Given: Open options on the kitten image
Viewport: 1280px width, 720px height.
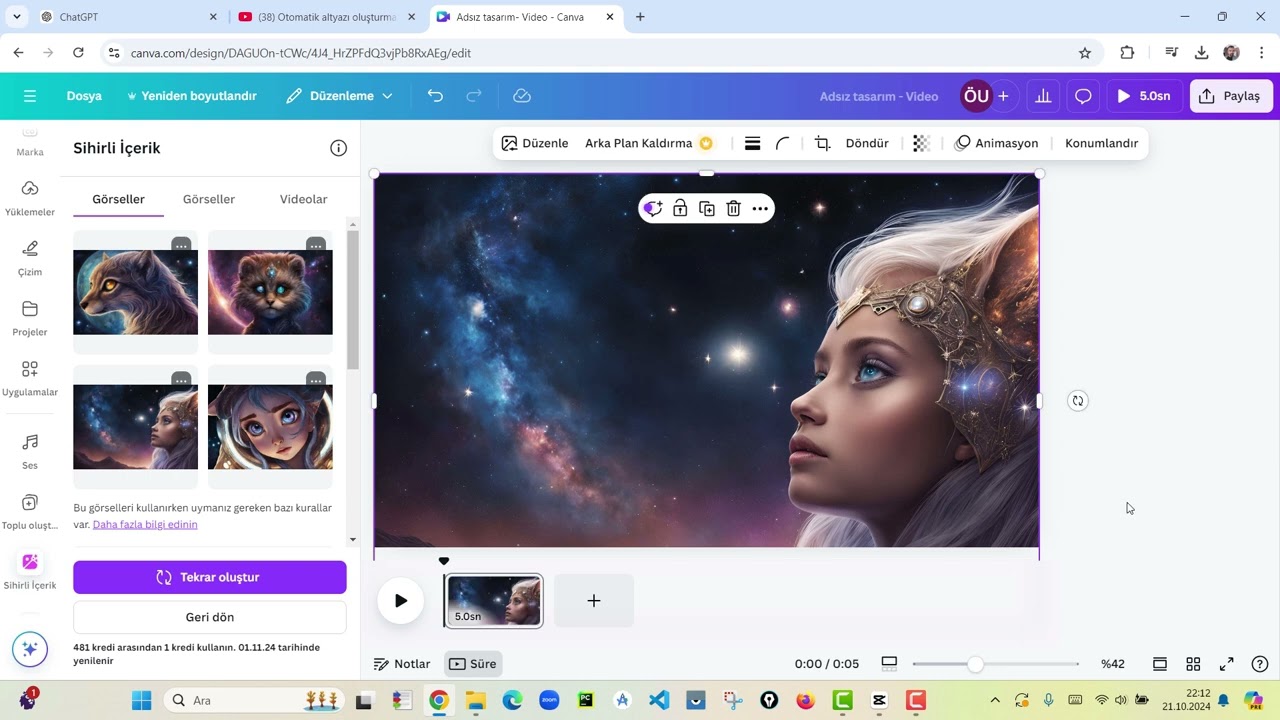Looking at the screenshot, I should (x=316, y=244).
